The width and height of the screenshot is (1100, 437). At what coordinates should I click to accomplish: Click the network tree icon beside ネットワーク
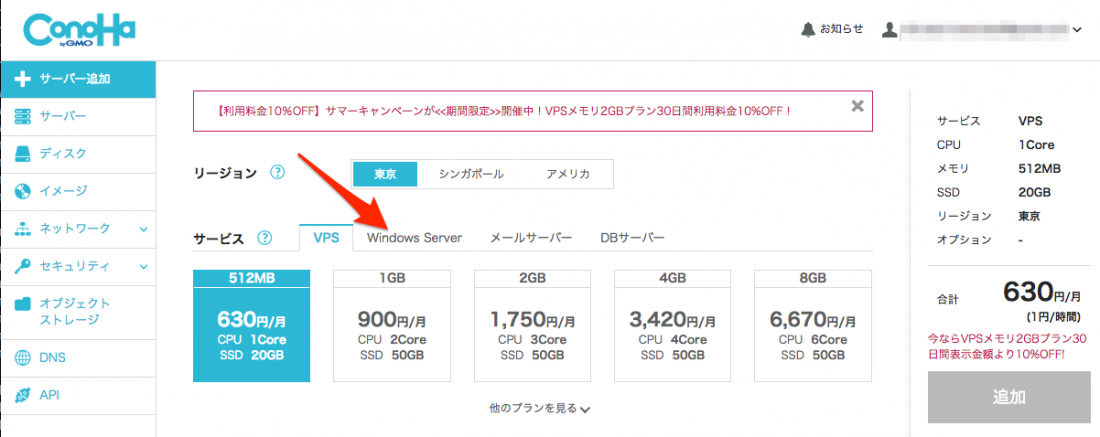coord(22,229)
